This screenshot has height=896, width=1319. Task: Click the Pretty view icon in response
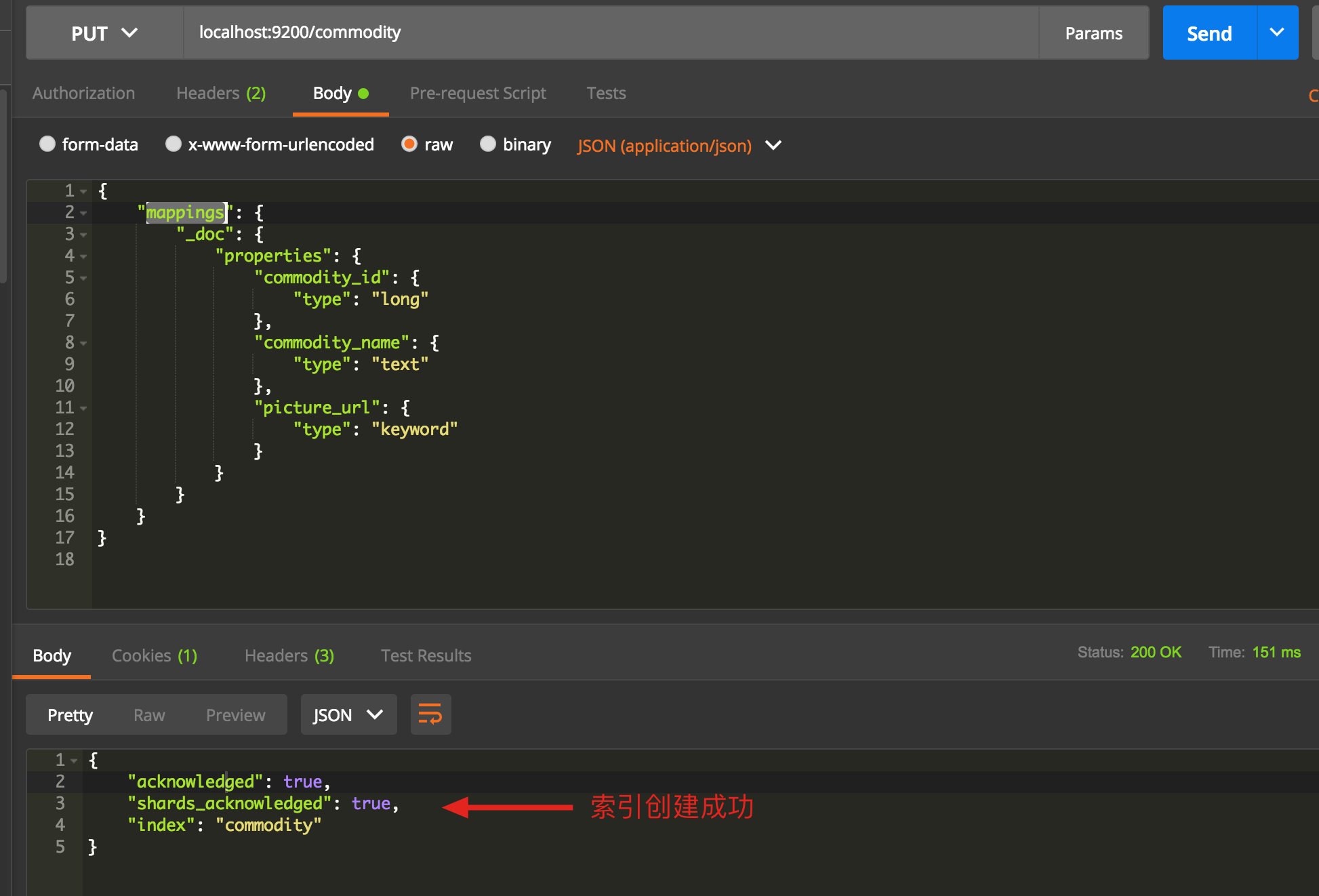(70, 714)
